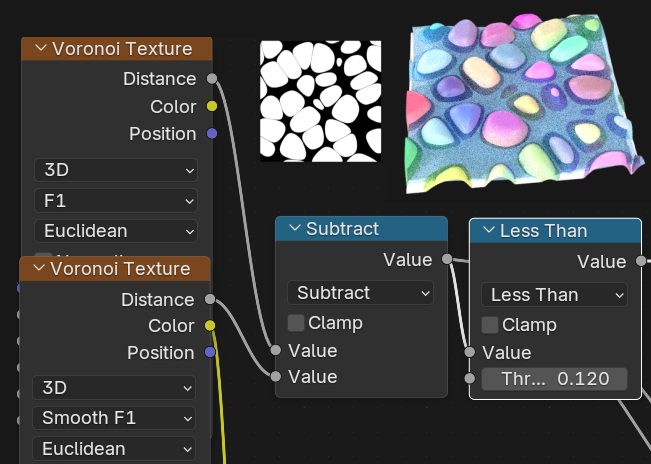Enable Clamp on the Less Than node
The image size is (651, 464).
pyautogui.click(x=490, y=325)
